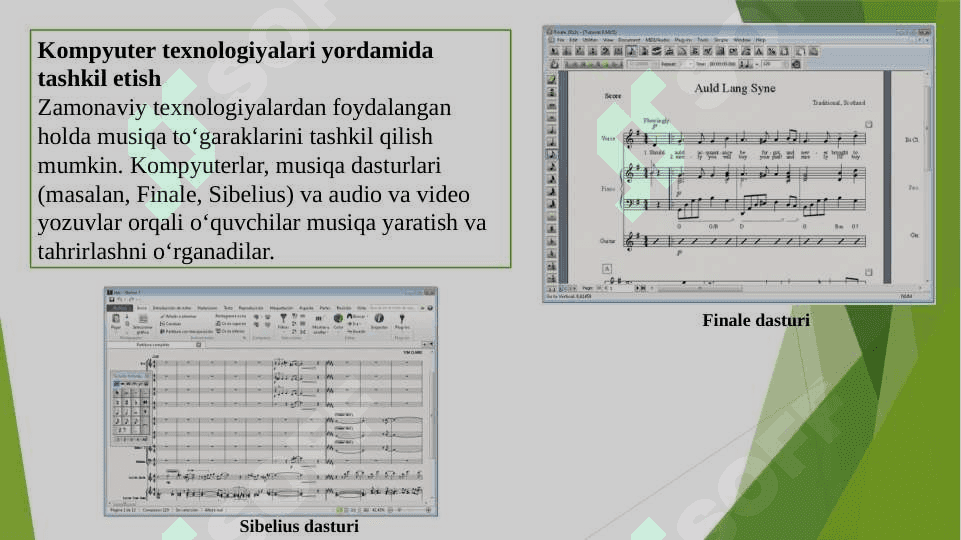Open the Plug-ins menu in Finale

pos(683,40)
